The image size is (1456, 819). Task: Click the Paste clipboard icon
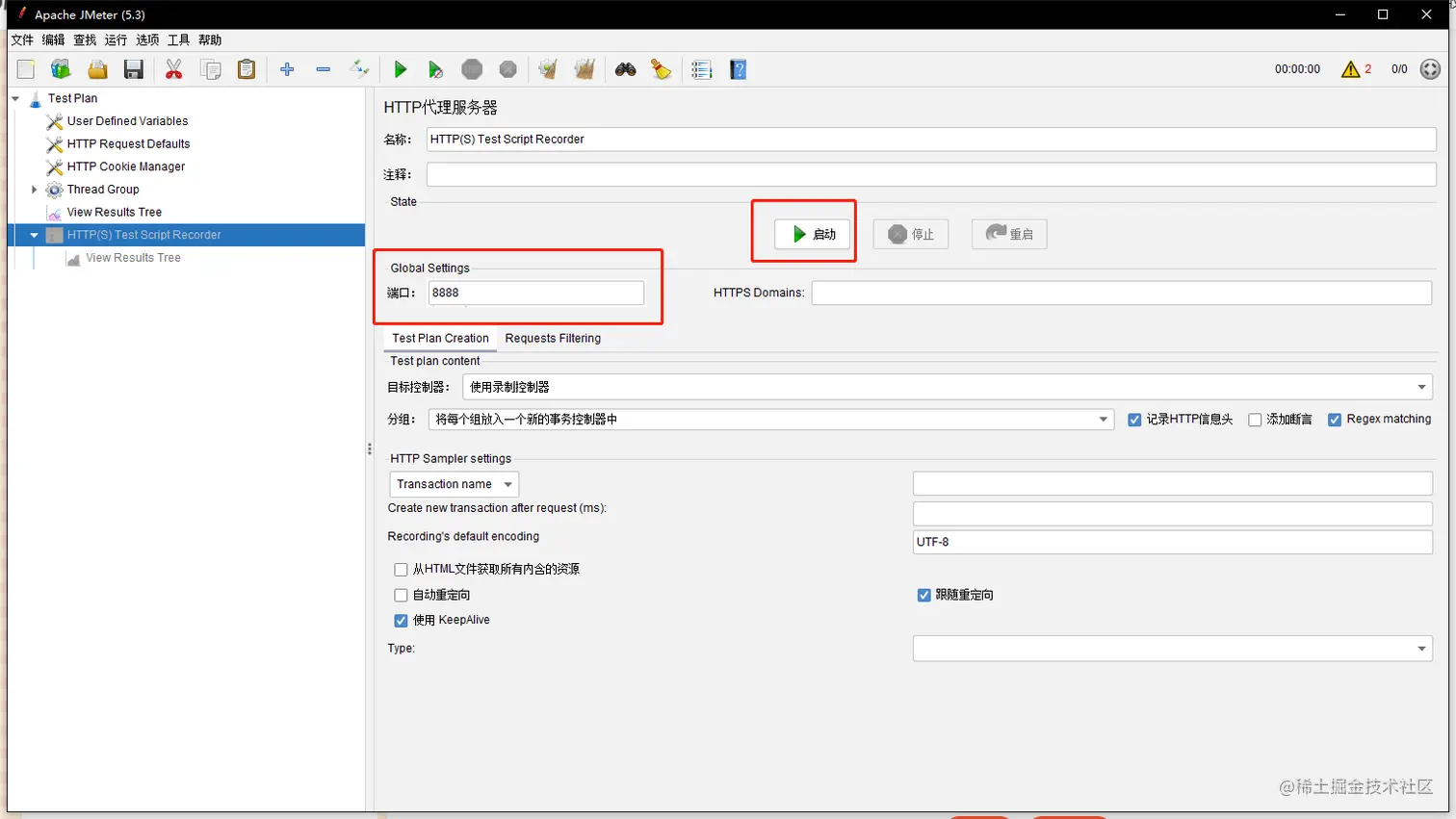[x=247, y=69]
